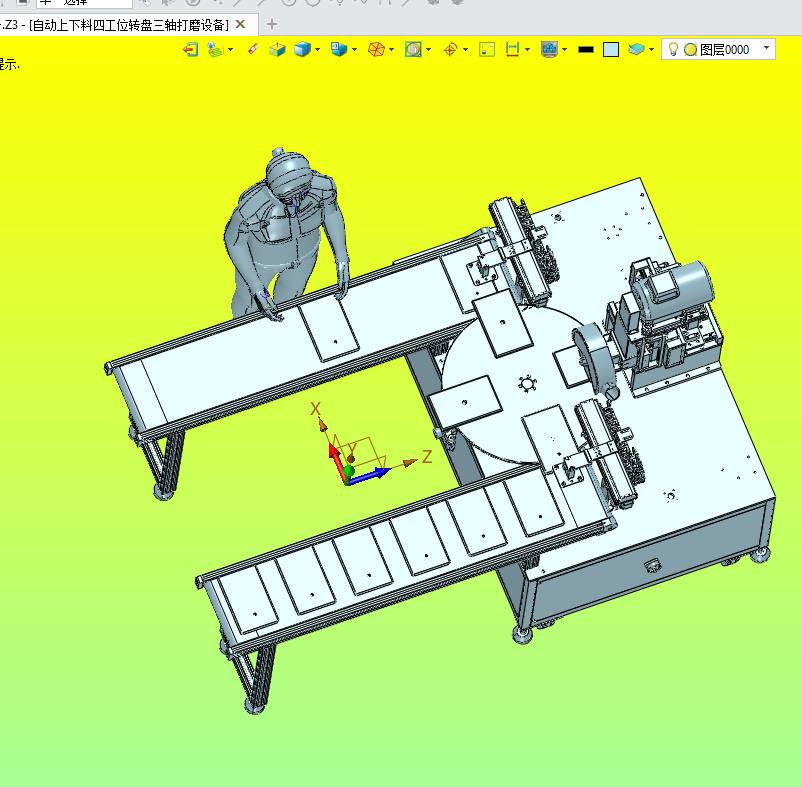Open the measure distance dropdown arrow
The height and width of the screenshot is (787, 802).
pos(527,50)
